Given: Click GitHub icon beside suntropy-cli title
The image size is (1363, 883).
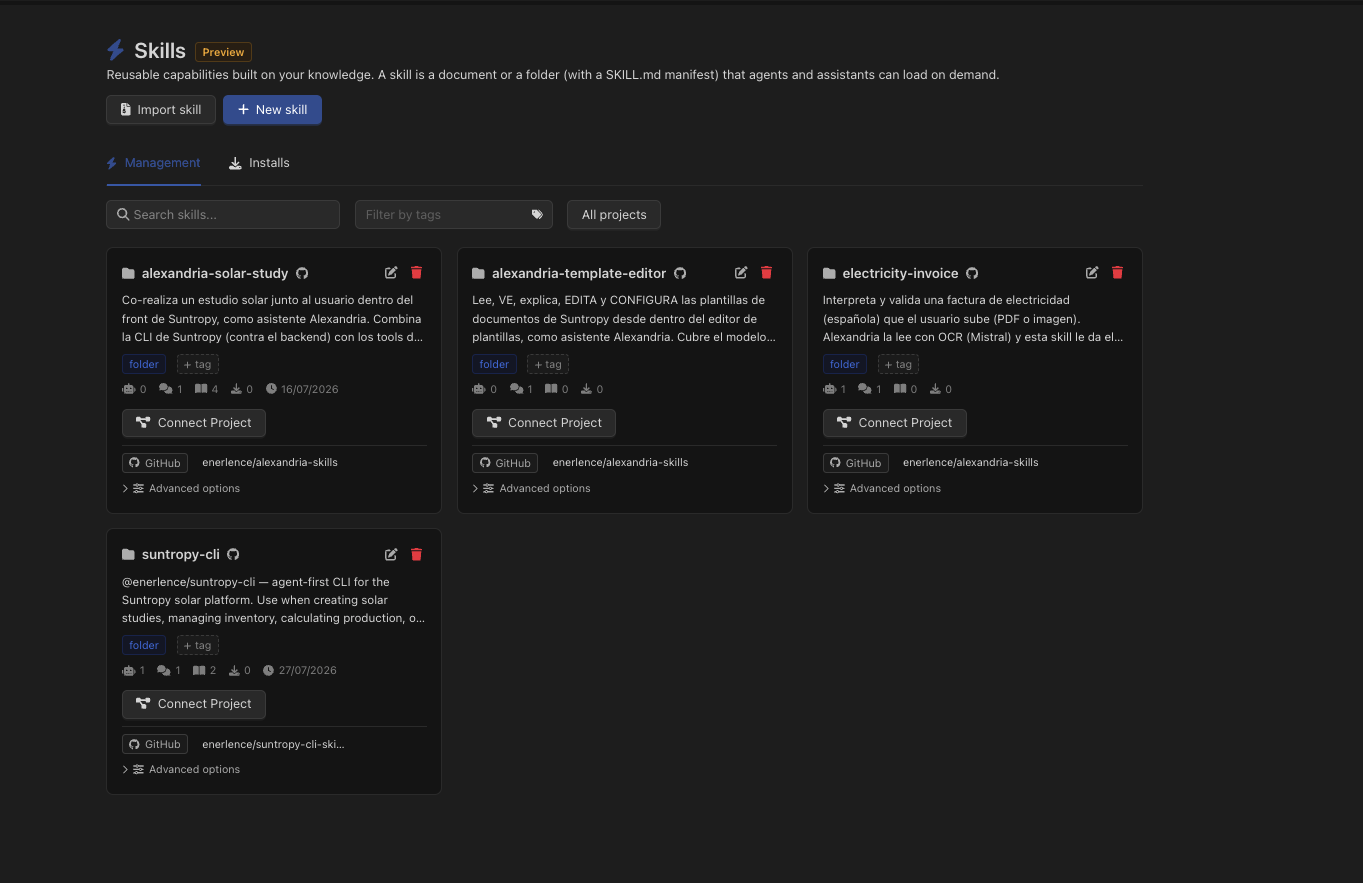Looking at the screenshot, I should 233,554.
